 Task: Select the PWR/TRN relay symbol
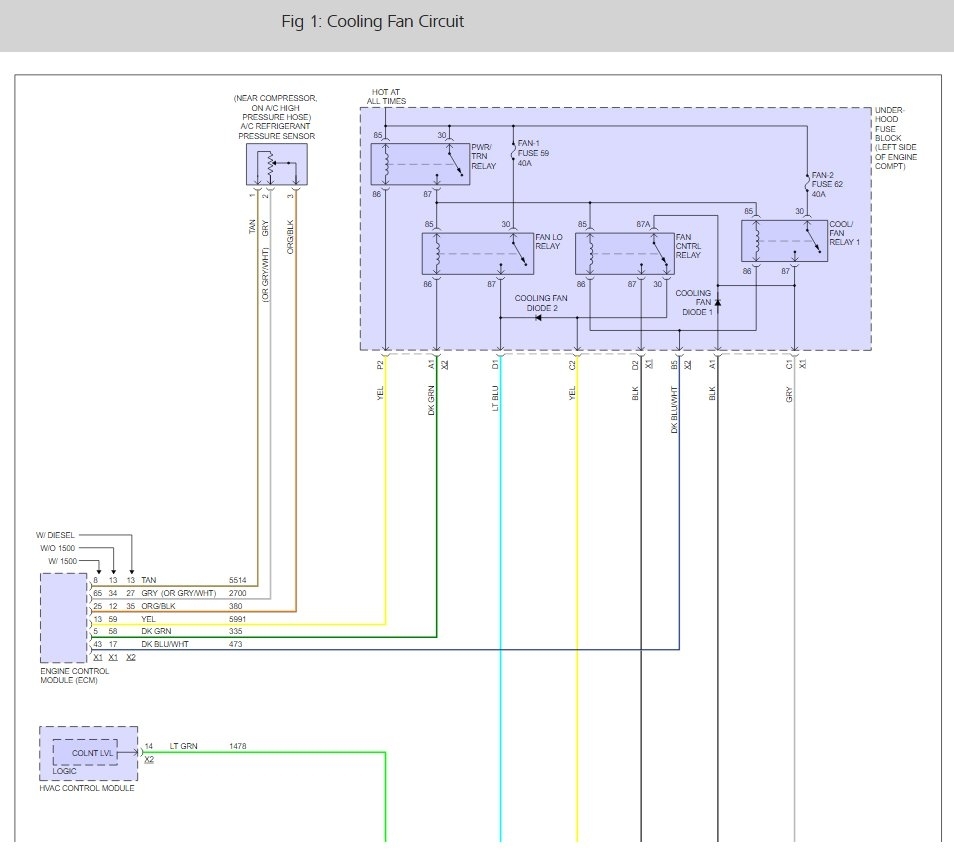point(419,163)
